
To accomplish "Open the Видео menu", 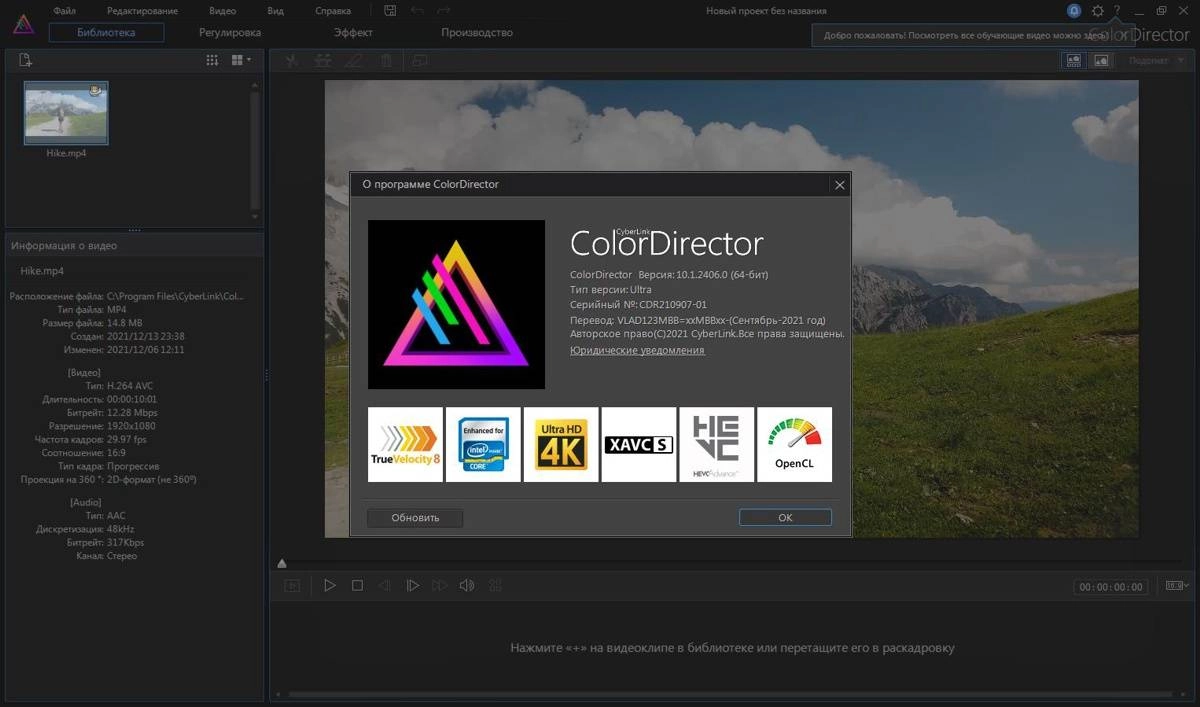I will coord(223,11).
